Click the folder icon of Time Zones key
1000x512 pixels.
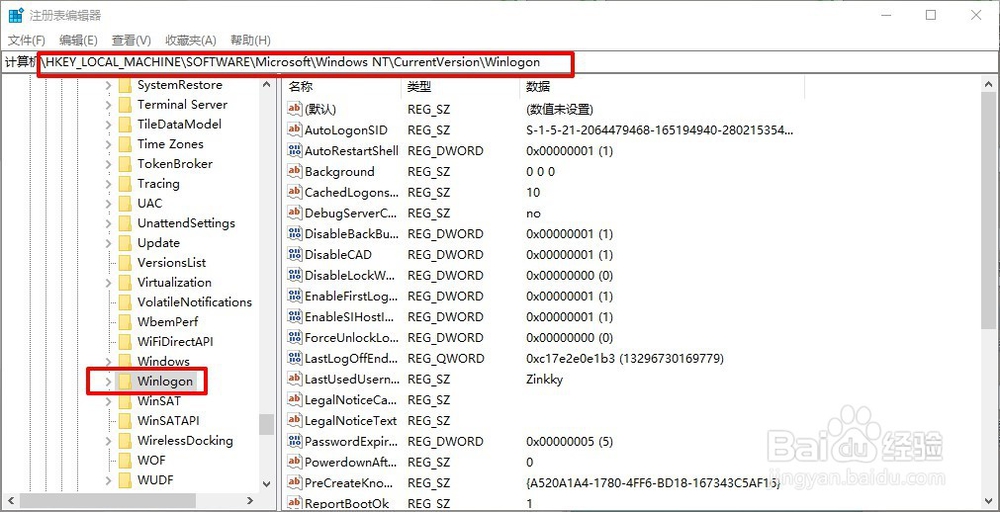coord(125,144)
